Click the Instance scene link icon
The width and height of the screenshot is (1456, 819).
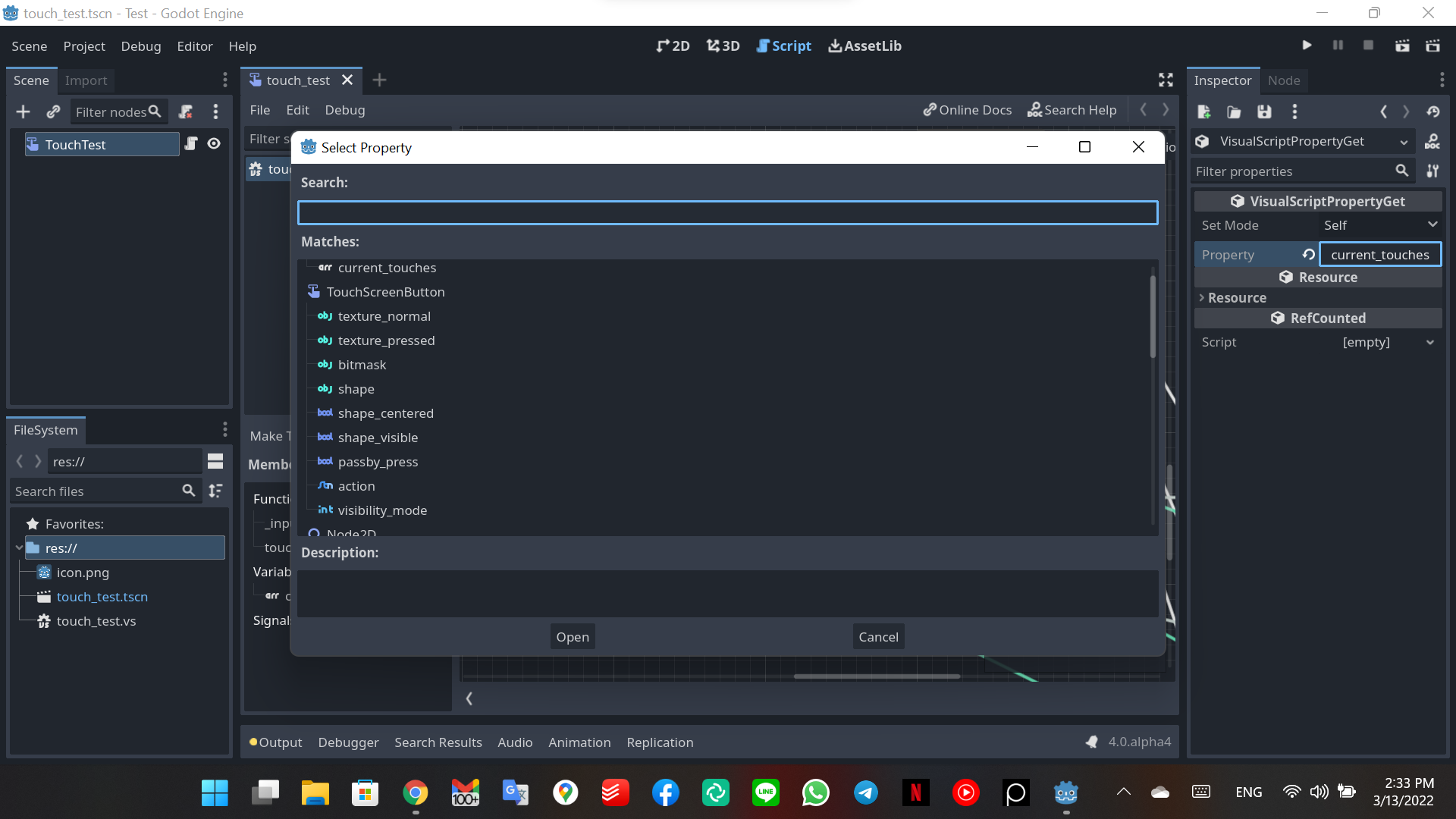pyautogui.click(x=53, y=112)
